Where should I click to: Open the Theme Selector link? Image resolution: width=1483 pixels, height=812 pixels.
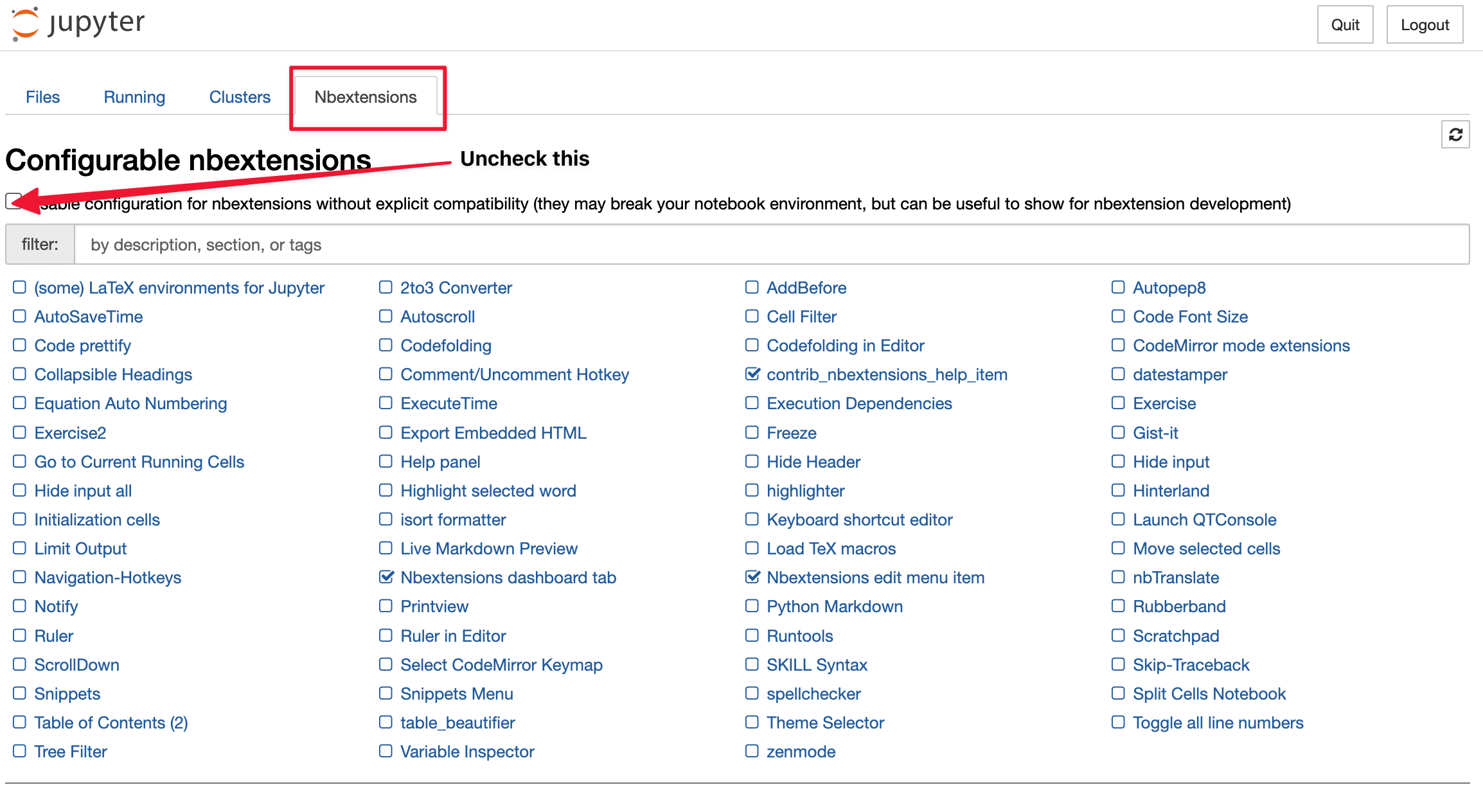pyautogui.click(x=826, y=723)
